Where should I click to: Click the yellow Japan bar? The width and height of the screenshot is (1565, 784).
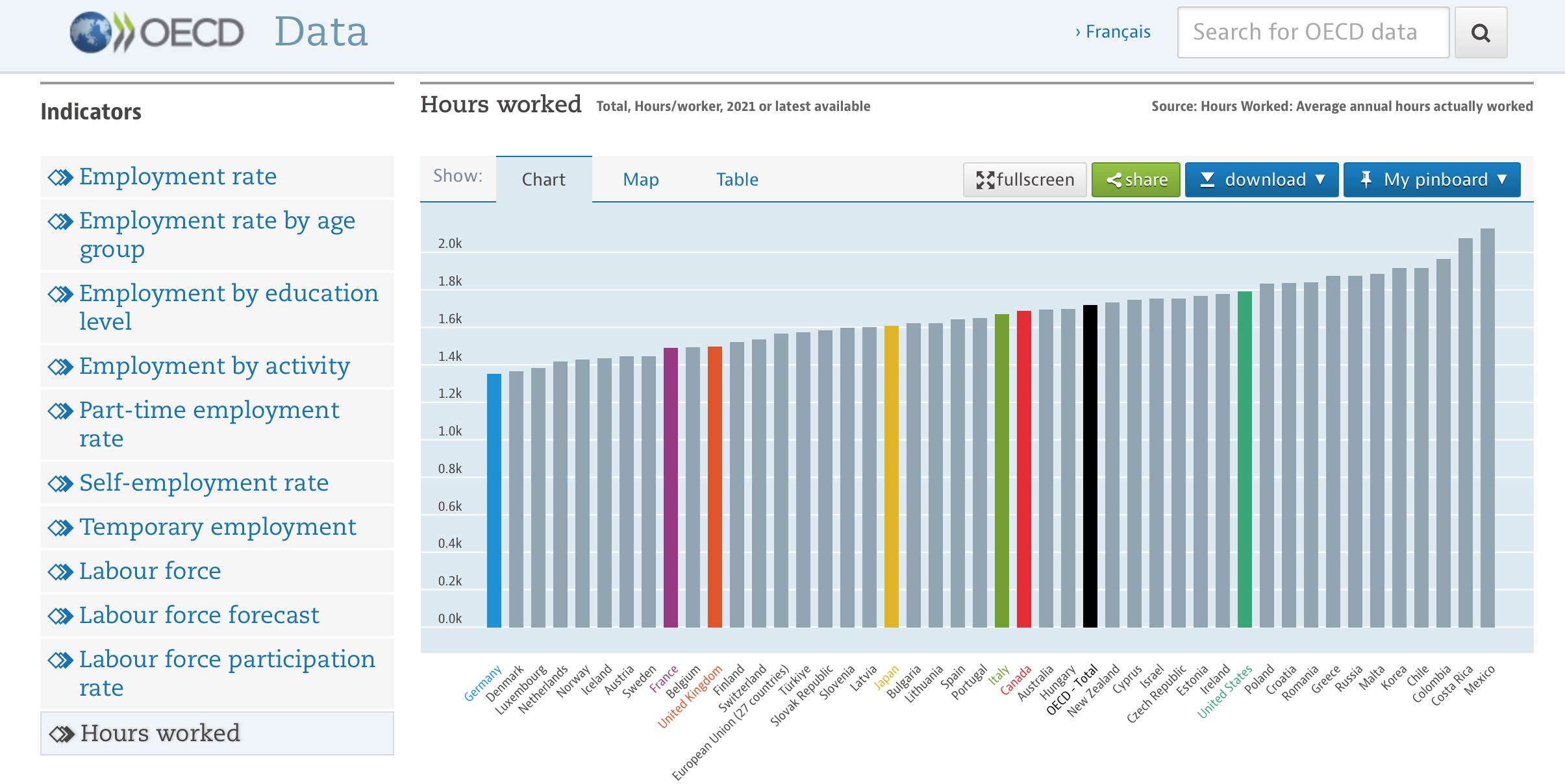pos(892,476)
